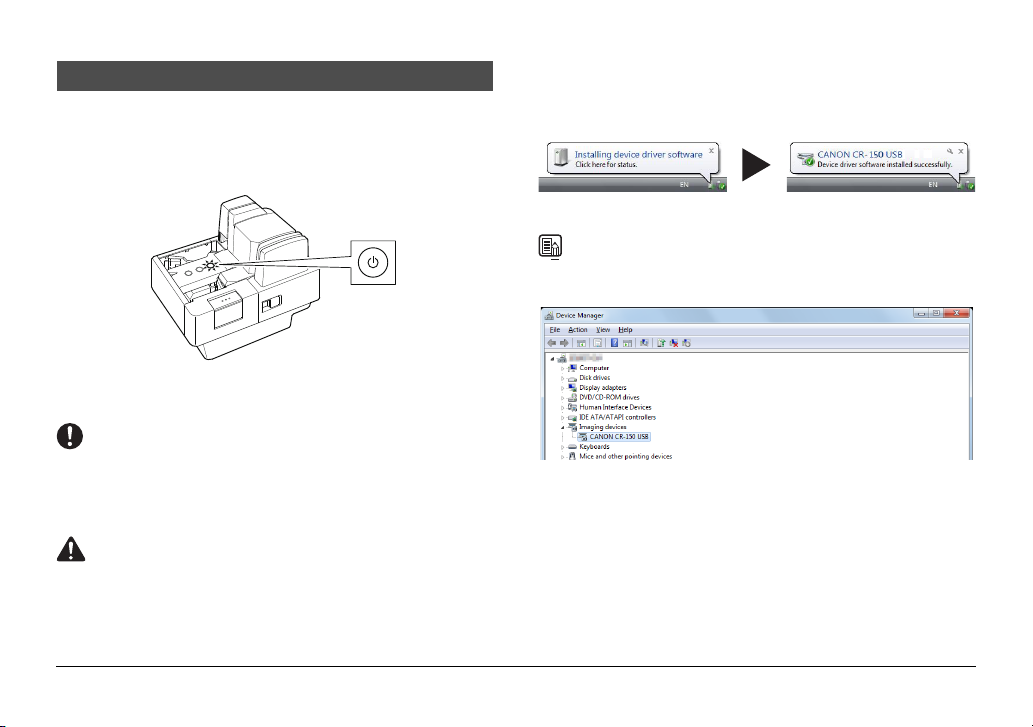Click the Disable device toolbar icon

point(686,343)
